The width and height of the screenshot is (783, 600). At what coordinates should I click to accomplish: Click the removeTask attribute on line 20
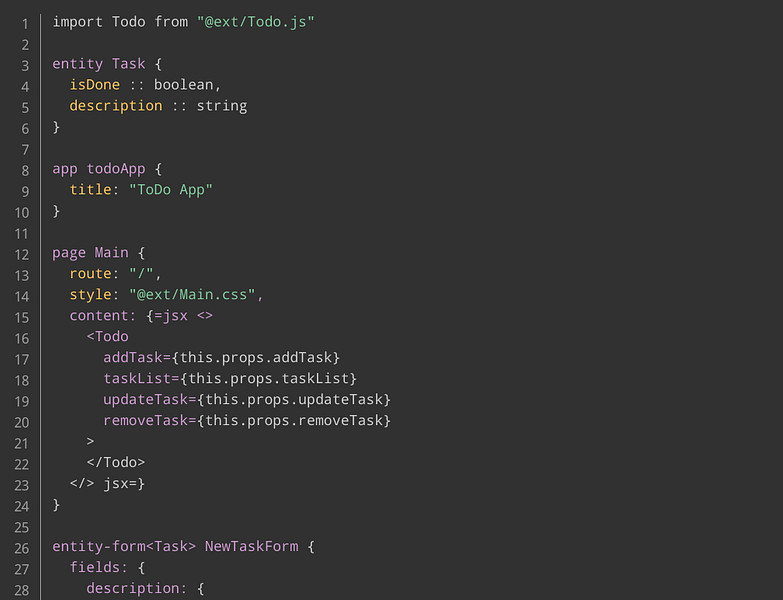(145, 420)
